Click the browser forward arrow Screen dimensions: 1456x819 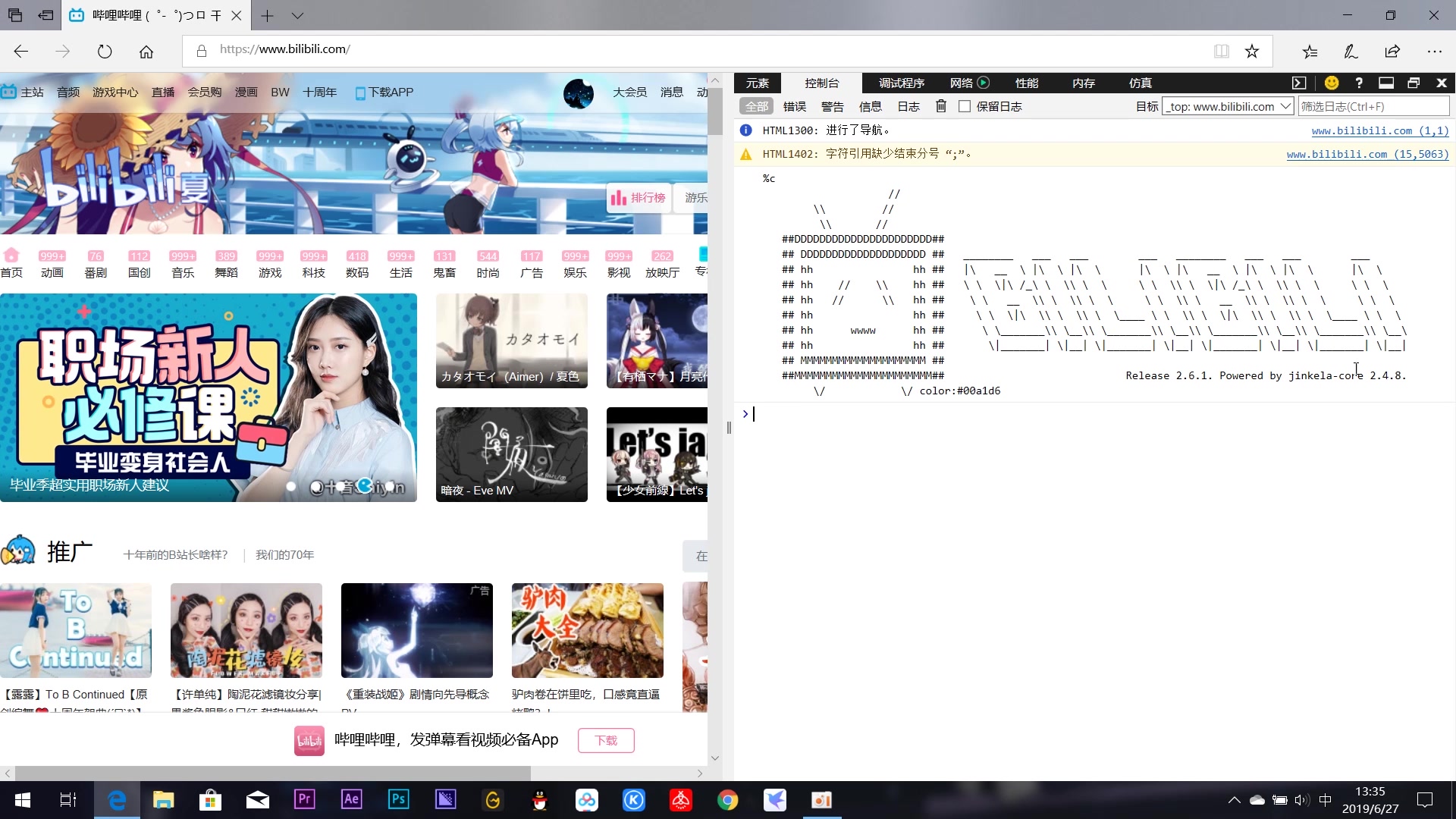point(63,52)
